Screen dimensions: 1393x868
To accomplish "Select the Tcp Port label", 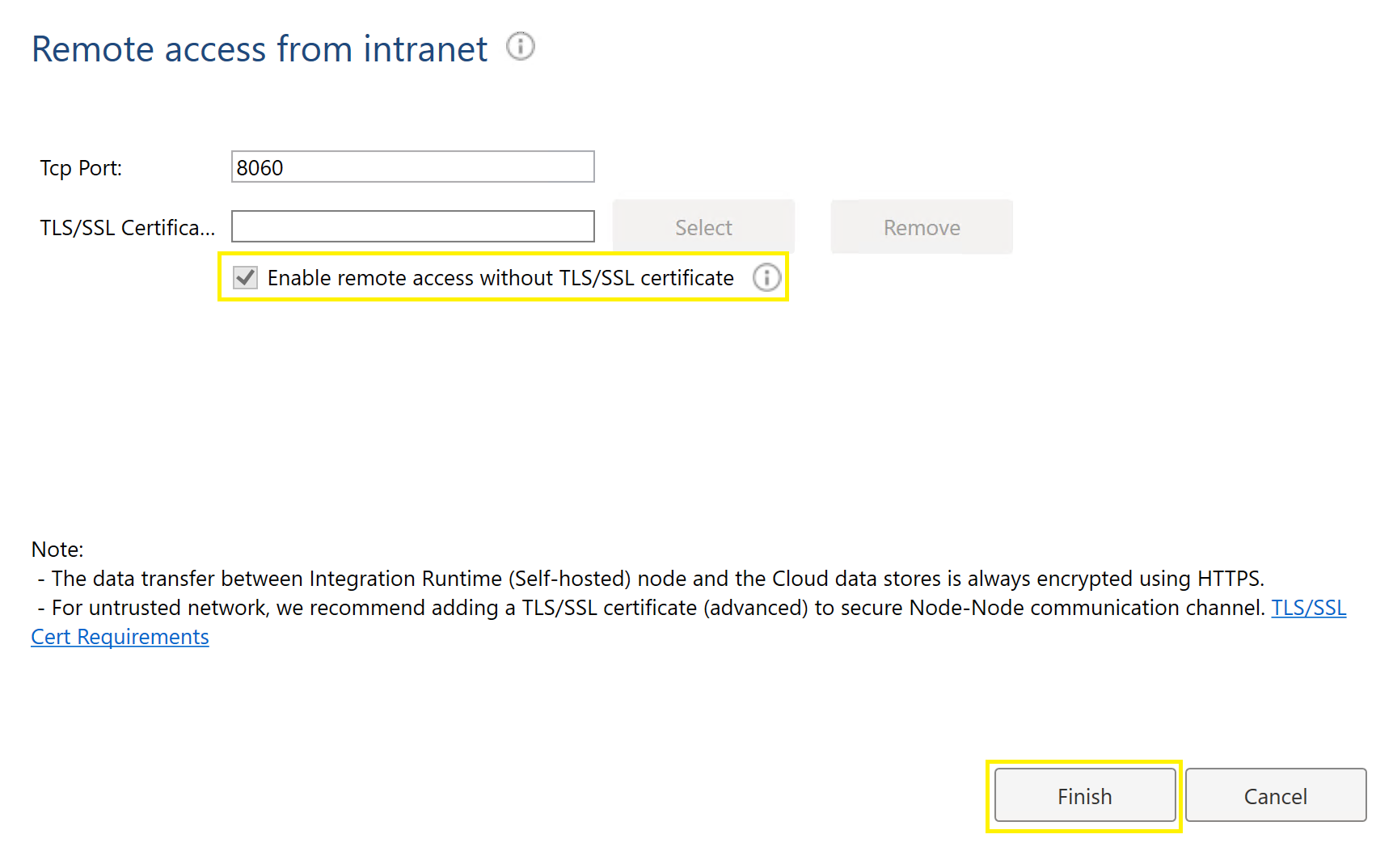I will pos(81,168).
